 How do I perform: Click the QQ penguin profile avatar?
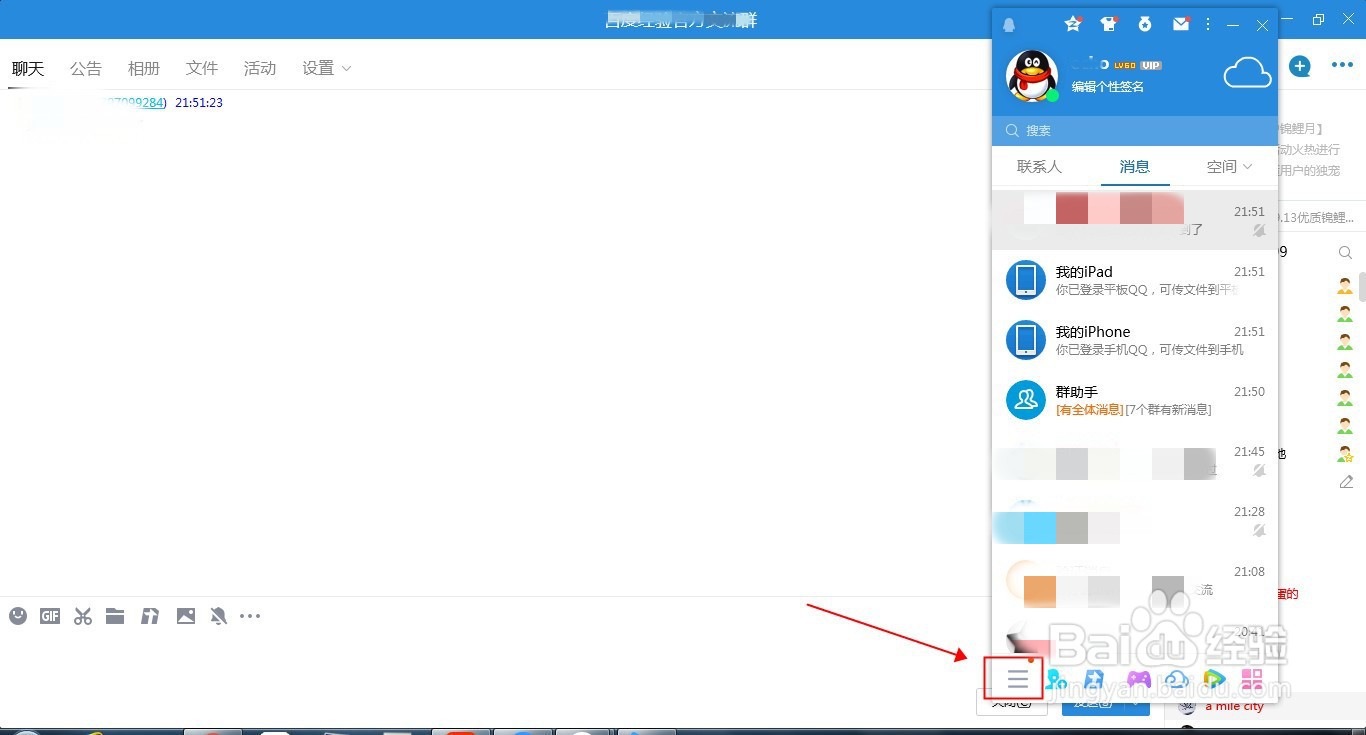click(1031, 76)
